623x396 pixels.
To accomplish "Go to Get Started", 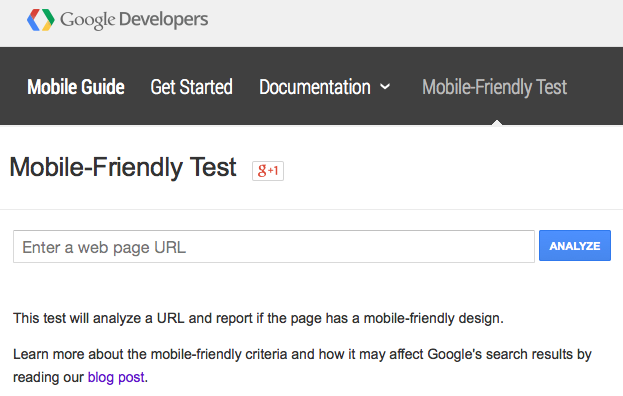I will pos(192,87).
